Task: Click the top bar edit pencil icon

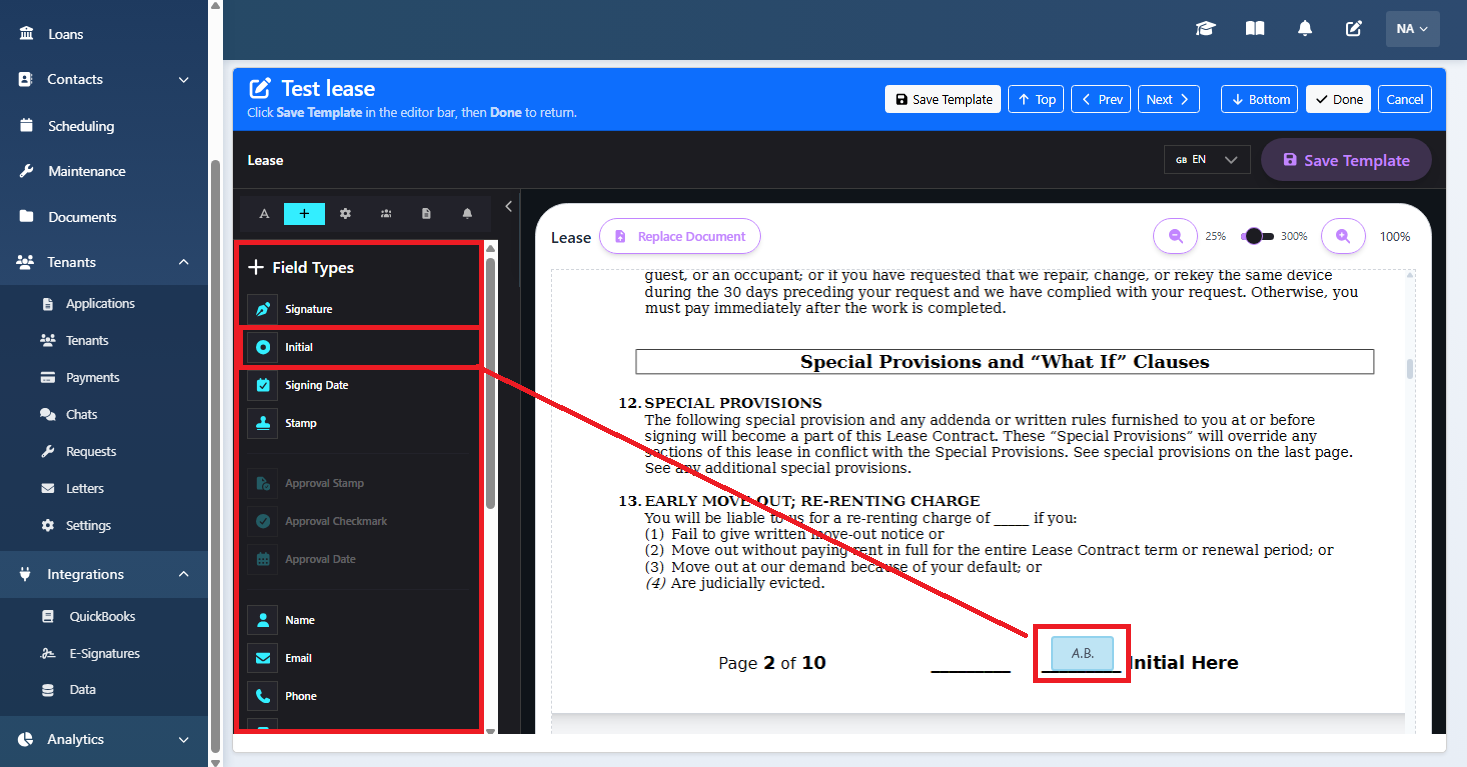Action: (x=1354, y=29)
